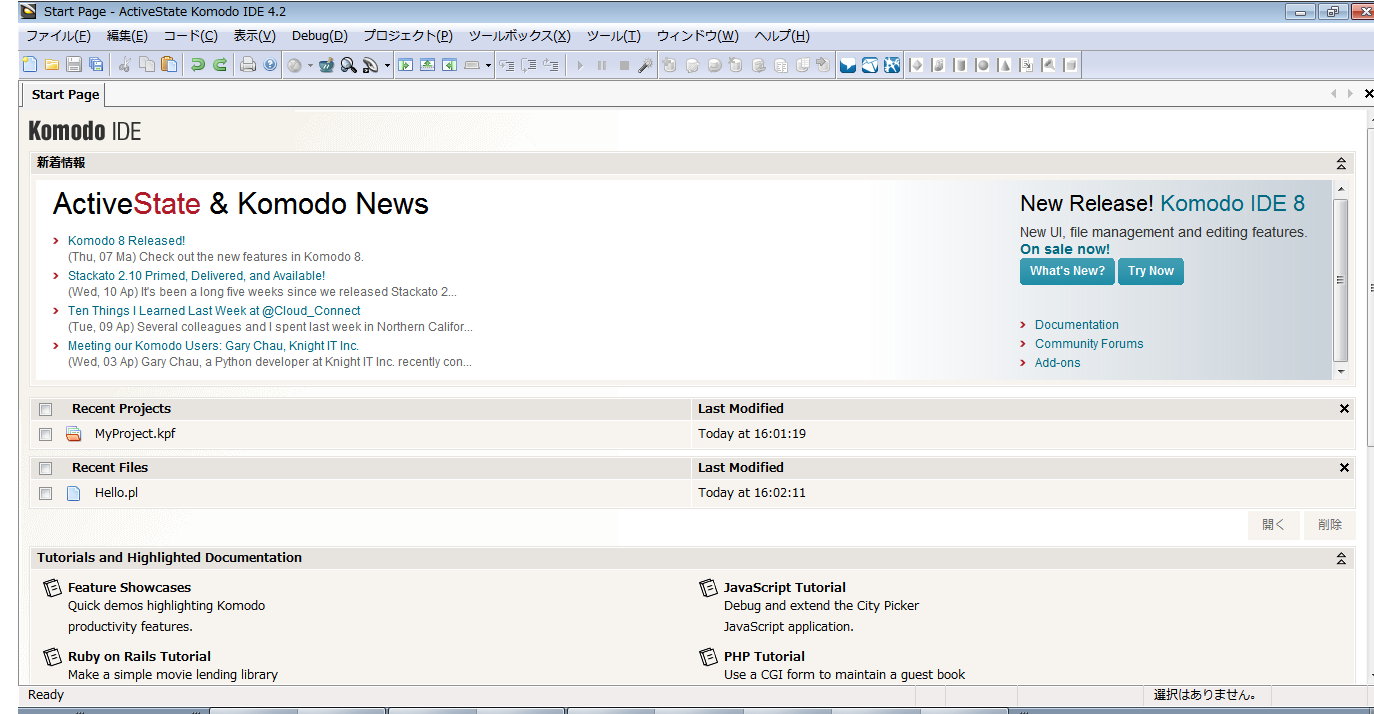Open the Documentation link
Screen dimensions: 1374x714
coord(1077,325)
